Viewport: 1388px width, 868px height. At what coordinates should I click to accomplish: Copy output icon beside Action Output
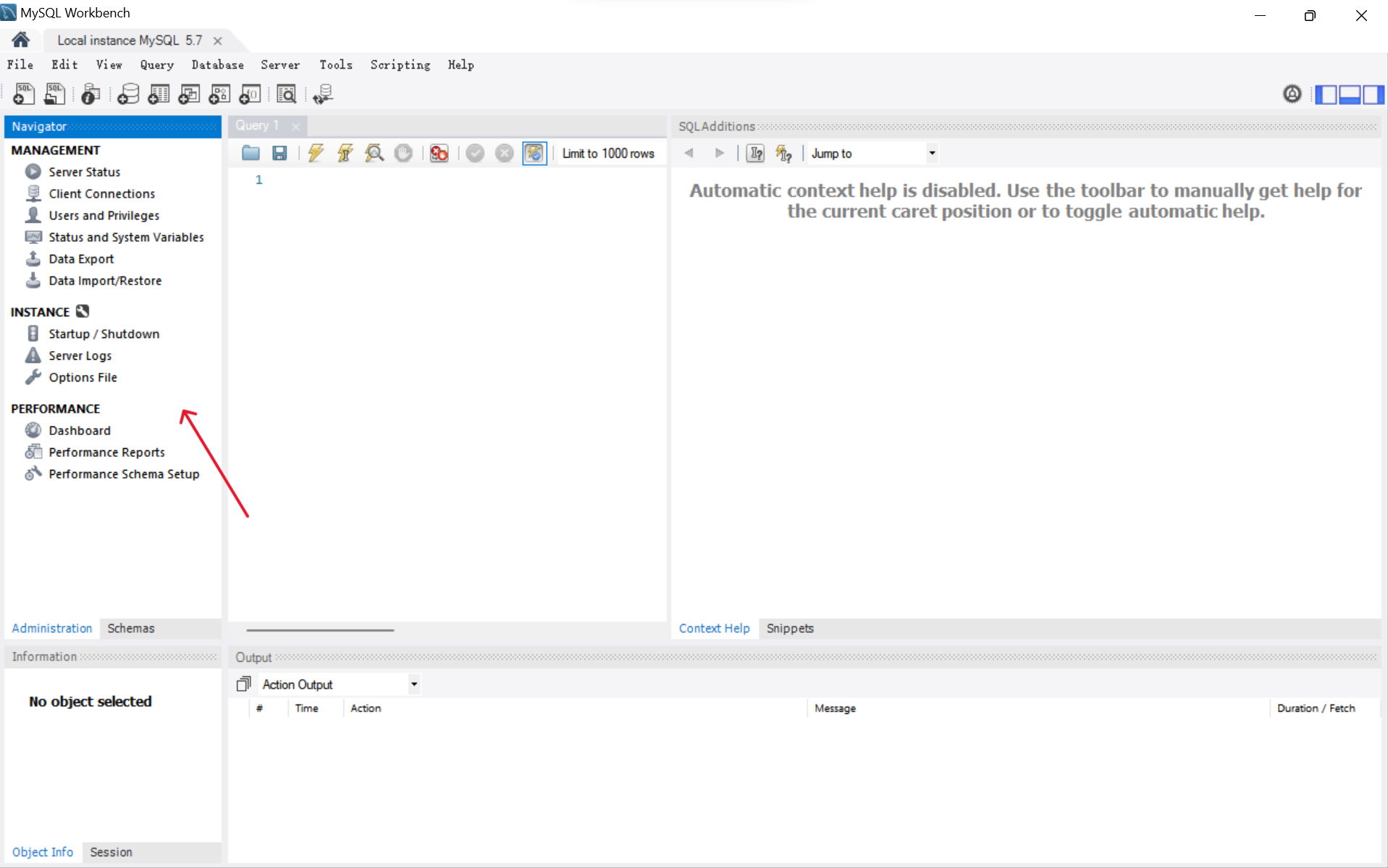click(244, 683)
